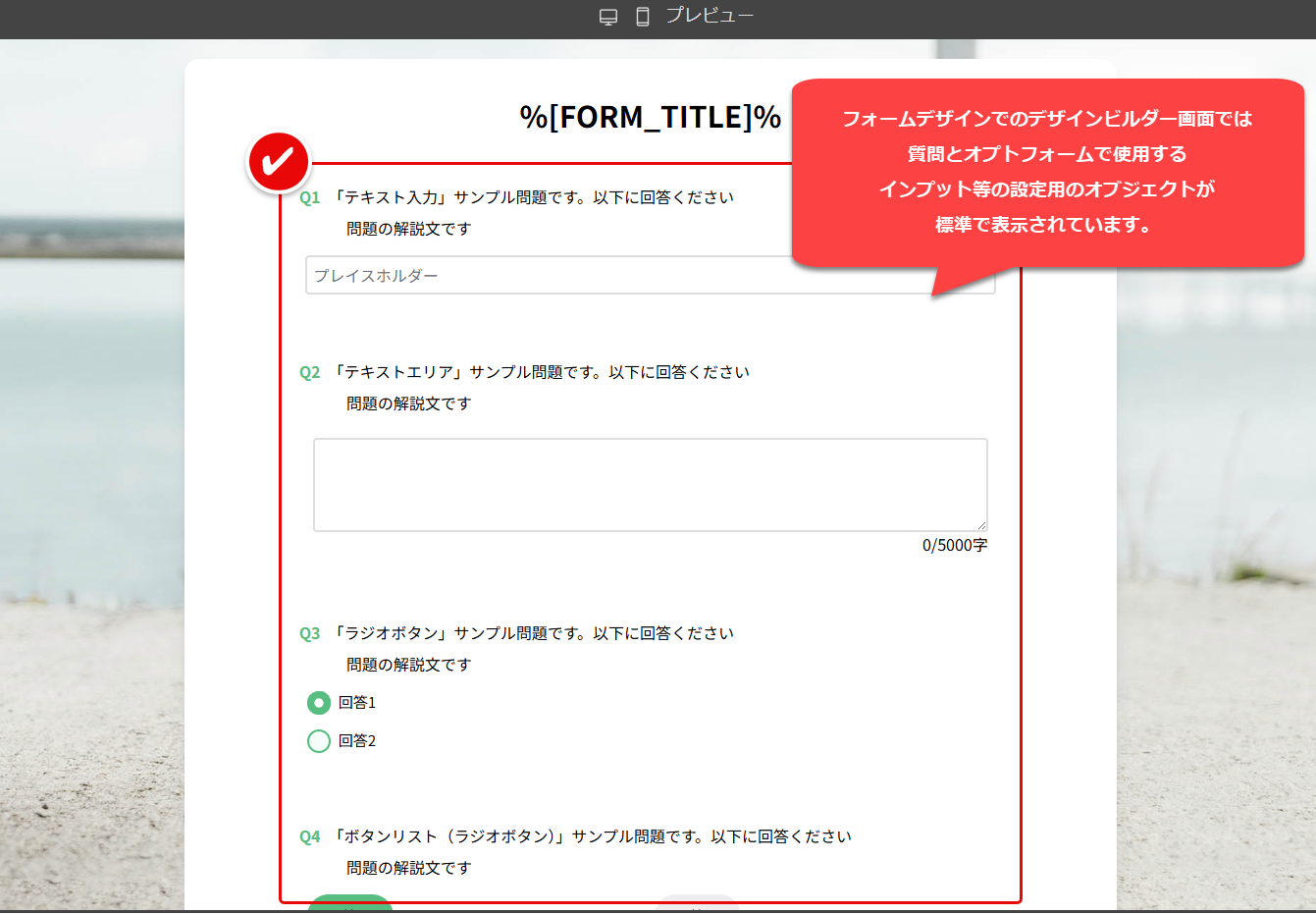Image resolution: width=1316 pixels, height=914 pixels.
Task: Click the red checkmark badge icon
Action: tap(279, 160)
